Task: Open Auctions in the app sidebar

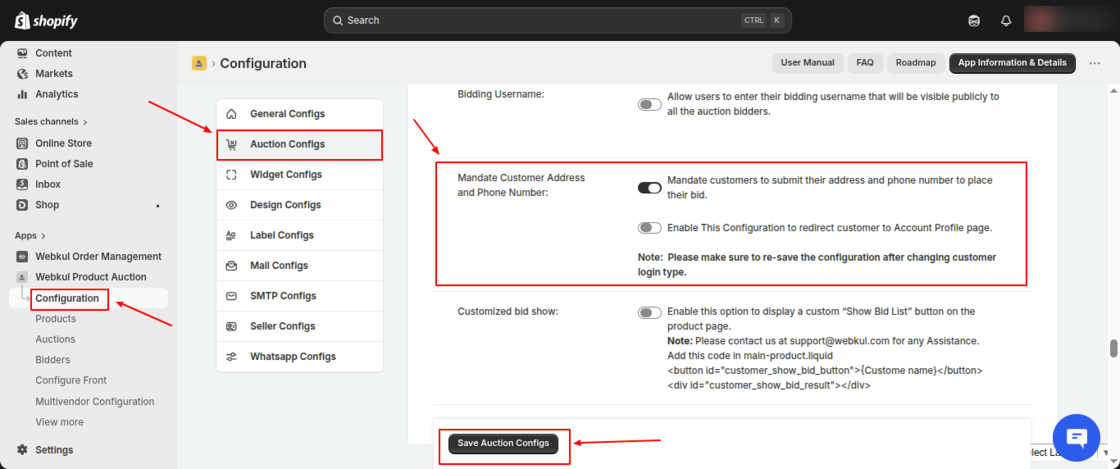Action: click(55, 339)
